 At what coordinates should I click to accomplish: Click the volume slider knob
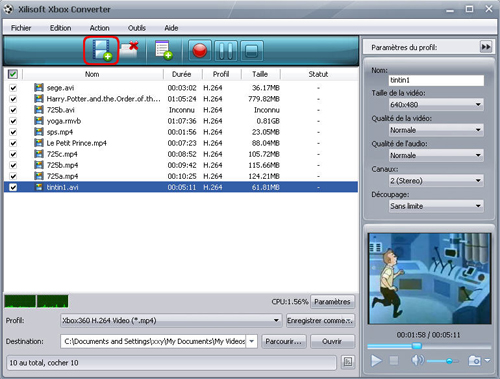click(449, 361)
